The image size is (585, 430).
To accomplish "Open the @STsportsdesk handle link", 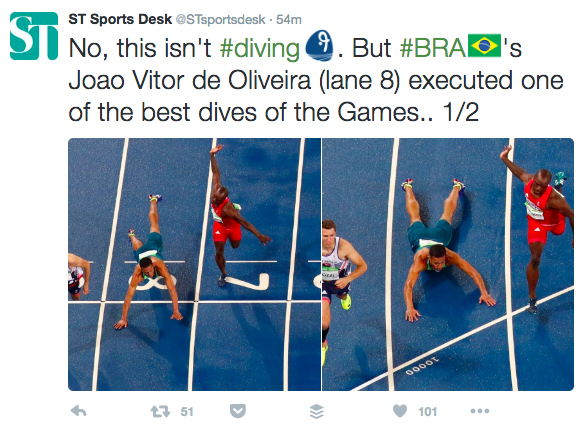I will click(220, 19).
